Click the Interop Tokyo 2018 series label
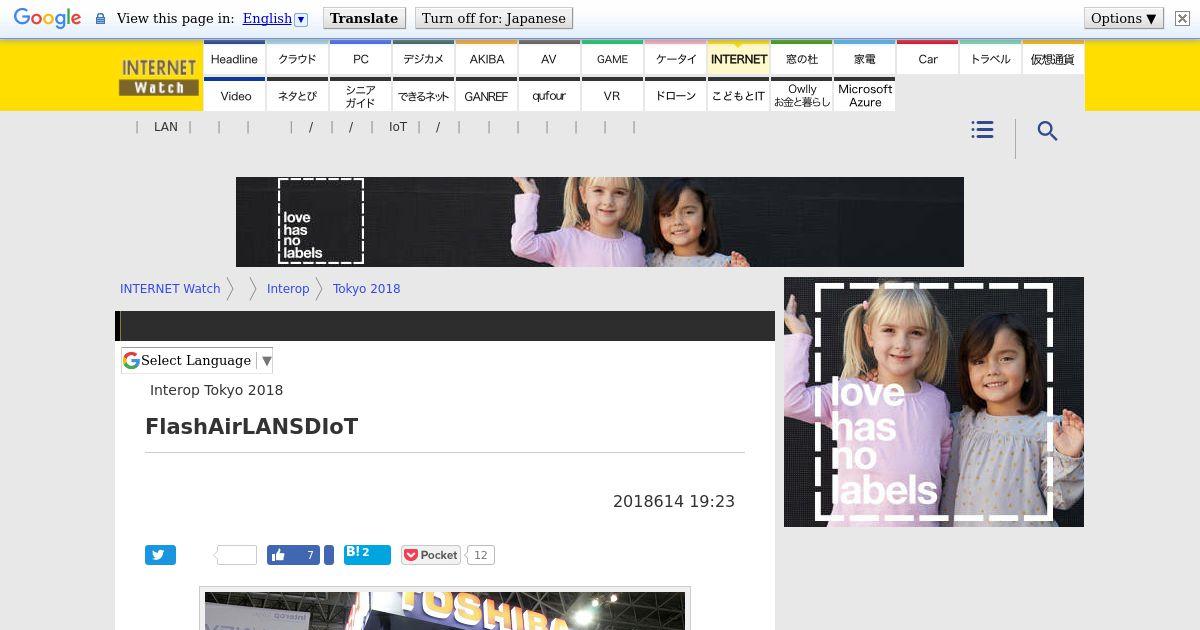Viewport: 1200px width, 630px height. click(x=216, y=390)
